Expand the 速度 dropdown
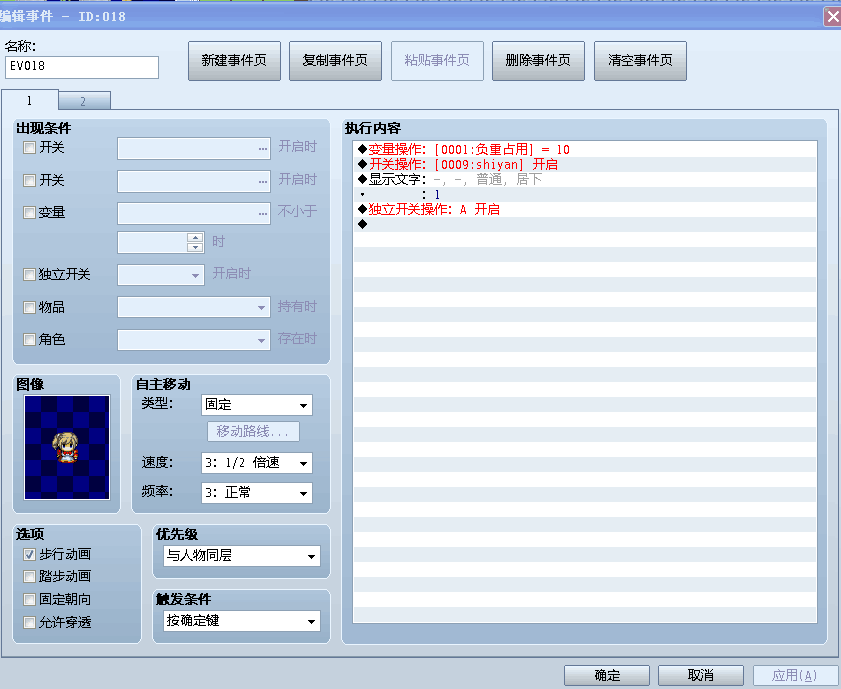This screenshot has width=841, height=689. point(257,463)
